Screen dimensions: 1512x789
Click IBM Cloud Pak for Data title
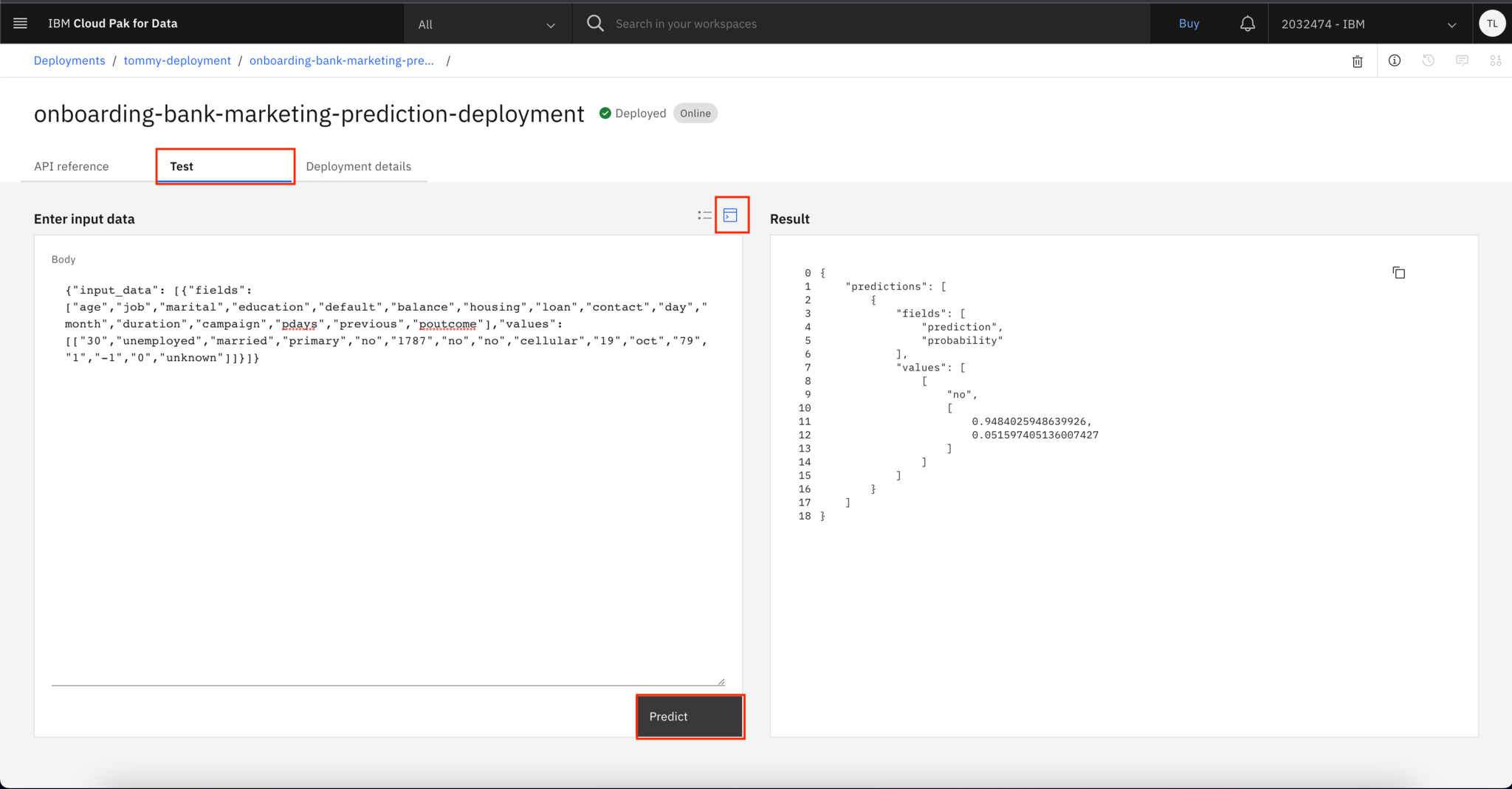point(113,24)
